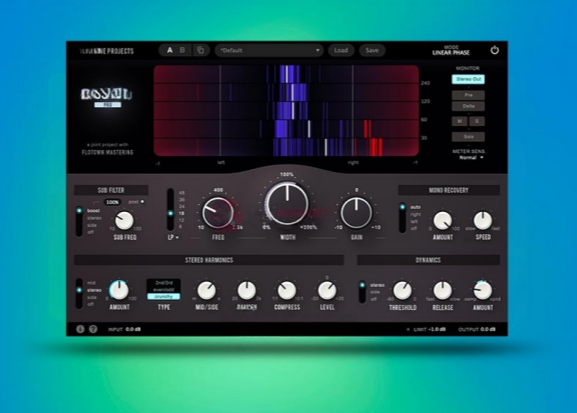Select mid in Stereo Harmonics mode
This screenshot has width=577, height=413.
(91, 283)
